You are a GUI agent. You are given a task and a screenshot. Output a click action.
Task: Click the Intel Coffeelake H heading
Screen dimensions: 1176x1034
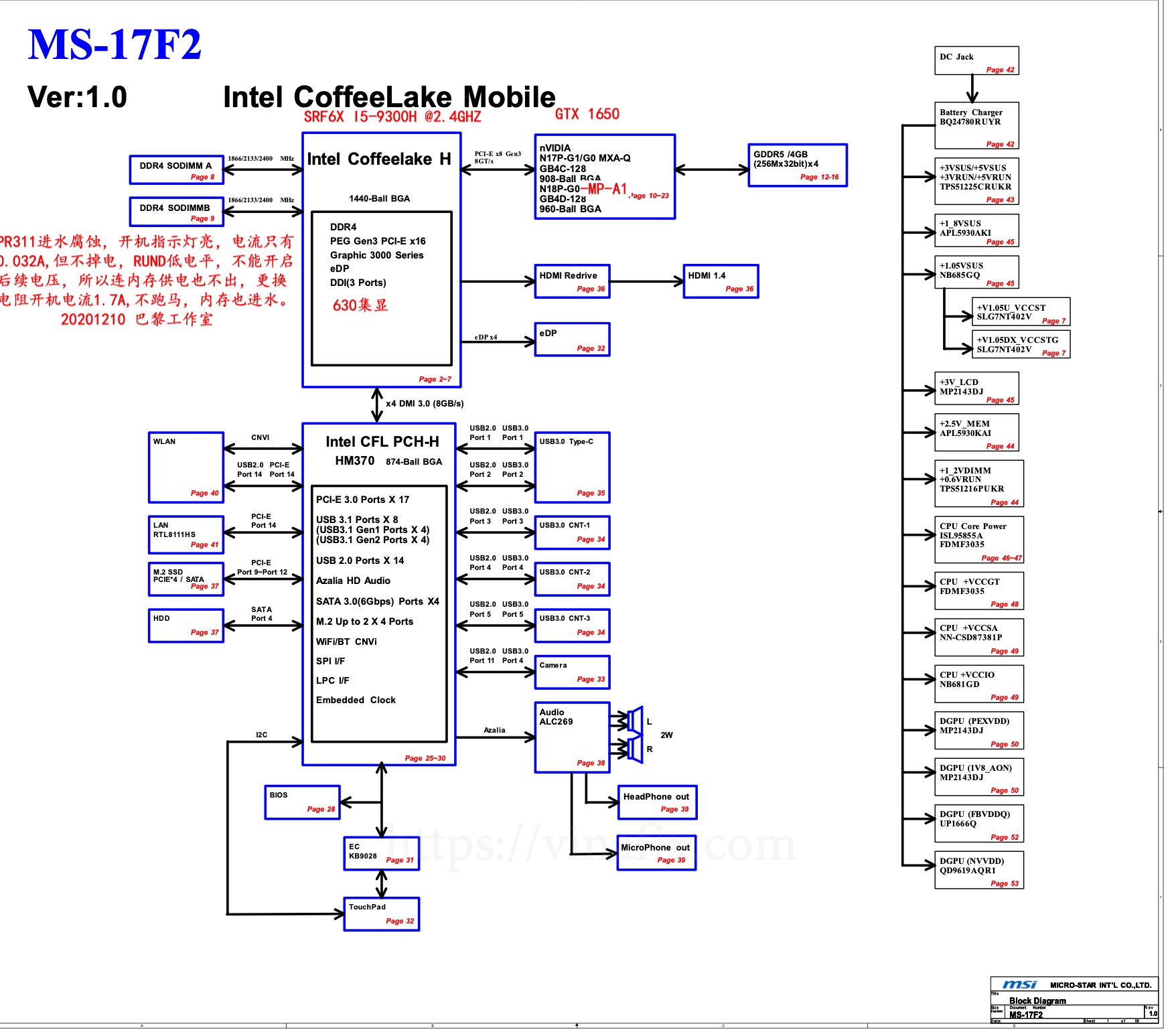[379, 159]
